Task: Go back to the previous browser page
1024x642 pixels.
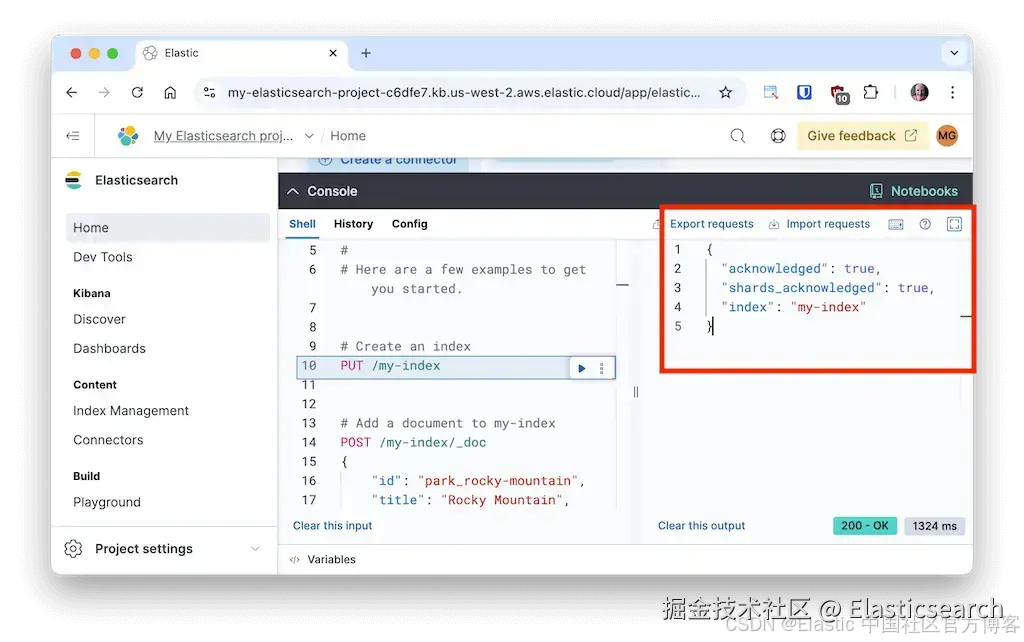Action: [x=72, y=93]
